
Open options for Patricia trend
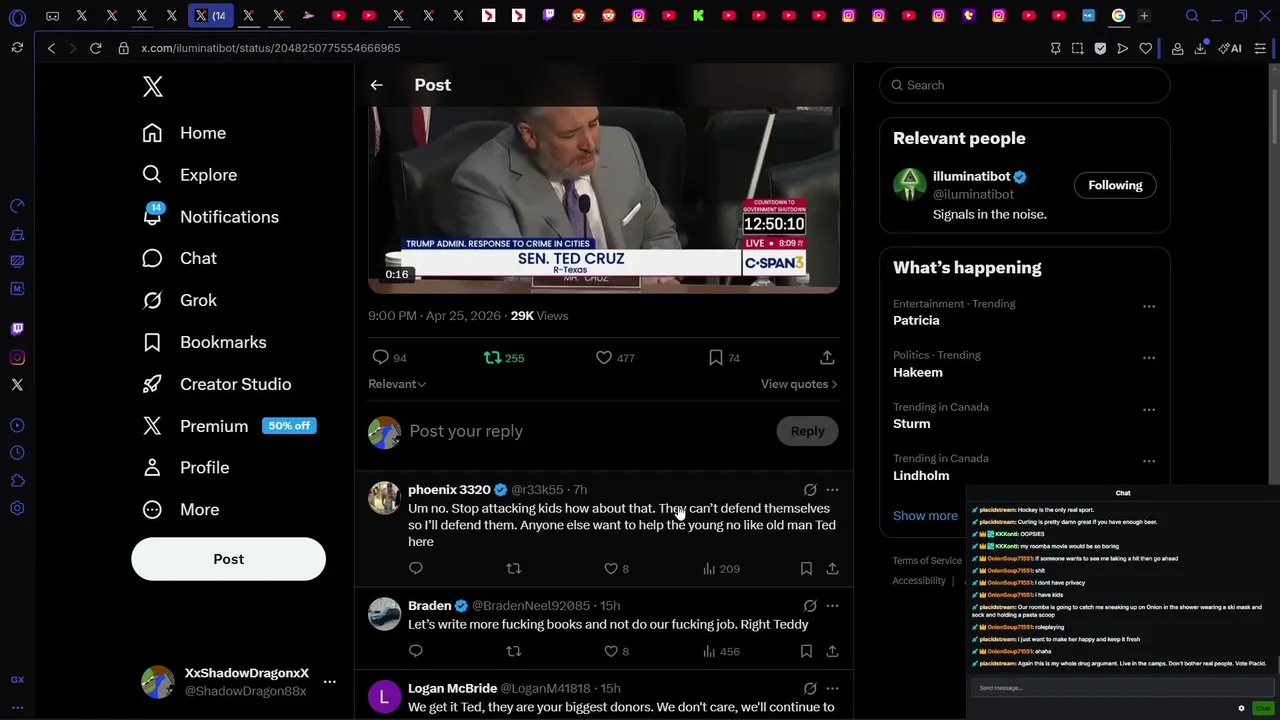click(x=1149, y=306)
